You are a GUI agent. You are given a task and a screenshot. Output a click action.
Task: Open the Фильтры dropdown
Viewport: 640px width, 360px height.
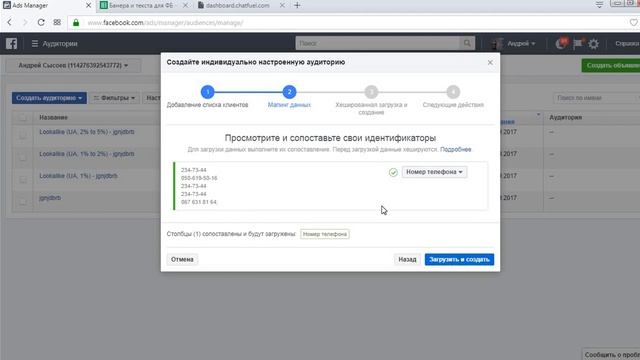(114, 98)
